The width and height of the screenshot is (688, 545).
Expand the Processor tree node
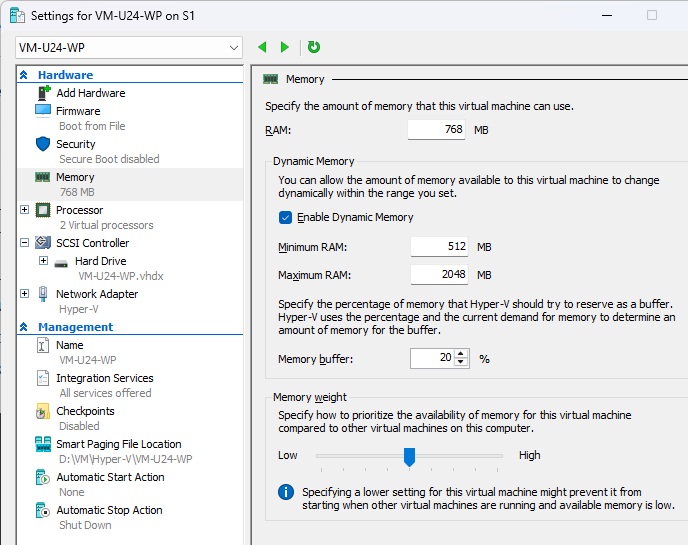25,210
